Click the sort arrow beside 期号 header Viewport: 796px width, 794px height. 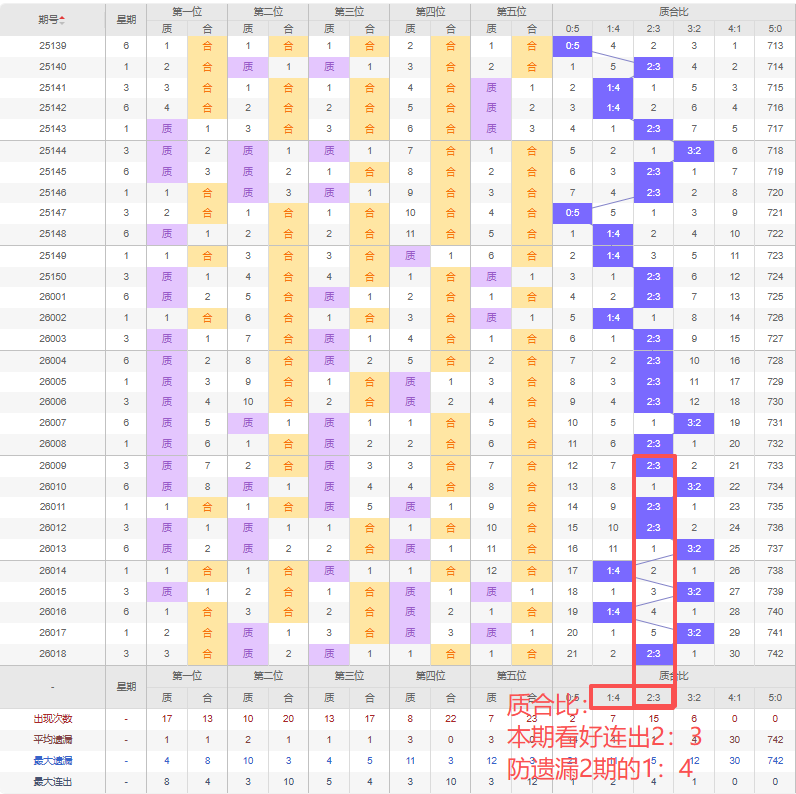[62, 20]
